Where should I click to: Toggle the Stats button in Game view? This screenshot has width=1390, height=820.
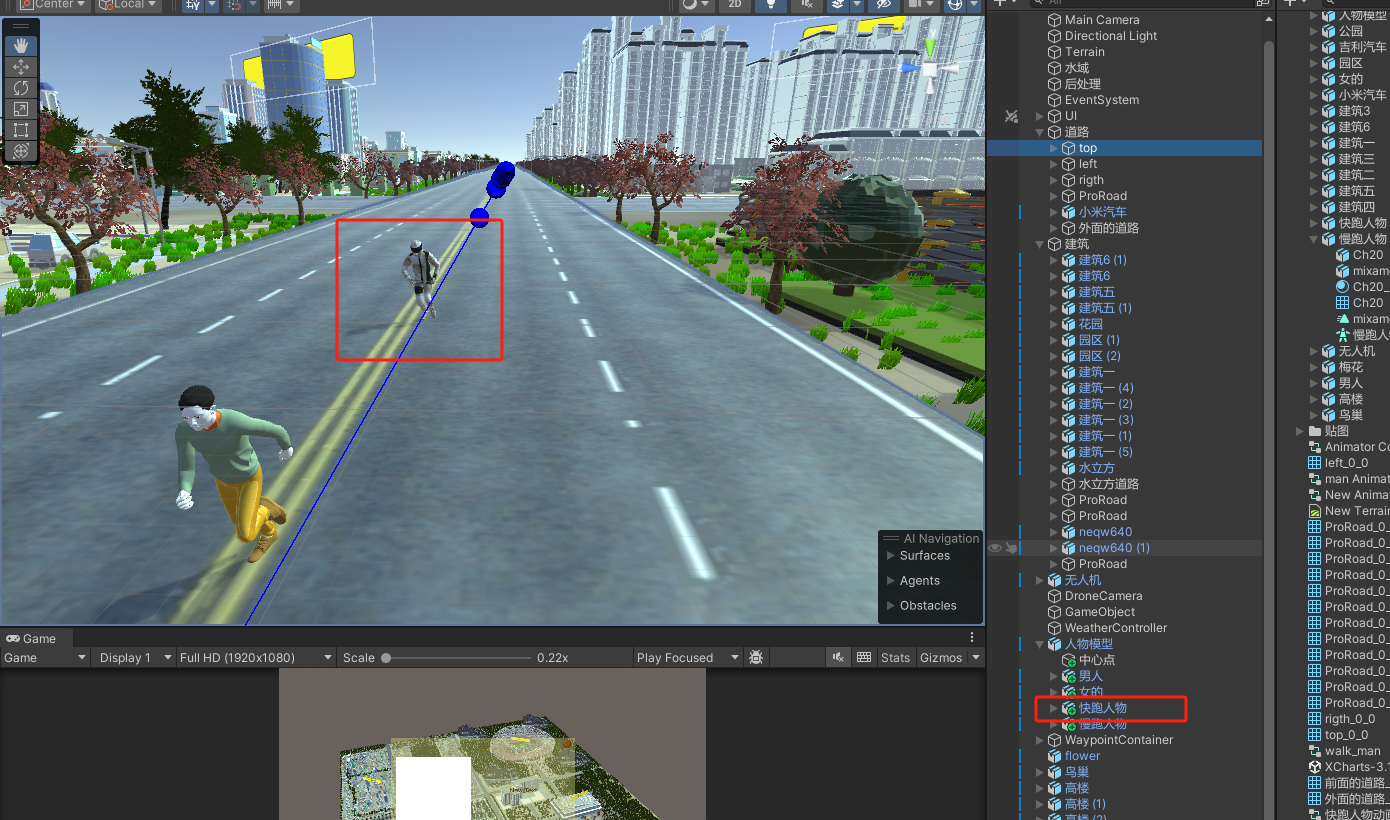pos(895,657)
